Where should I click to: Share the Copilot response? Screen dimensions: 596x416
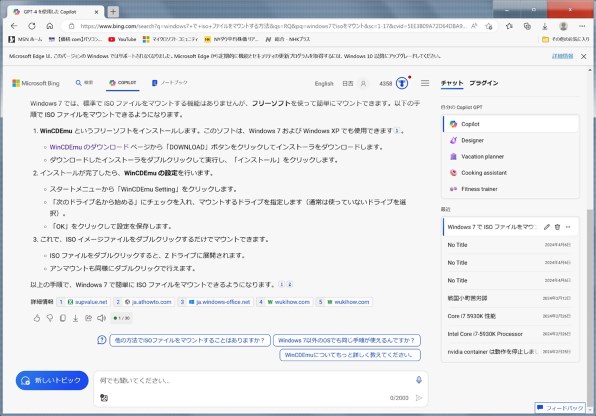pyautogui.click(x=89, y=318)
